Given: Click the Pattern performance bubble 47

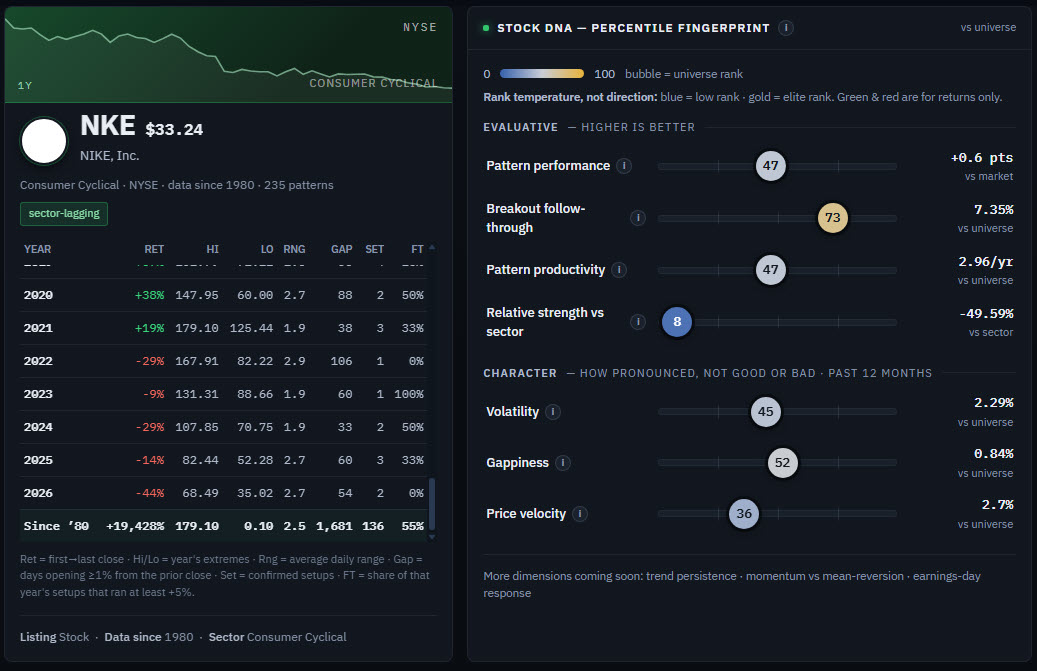Looking at the screenshot, I should (770, 166).
